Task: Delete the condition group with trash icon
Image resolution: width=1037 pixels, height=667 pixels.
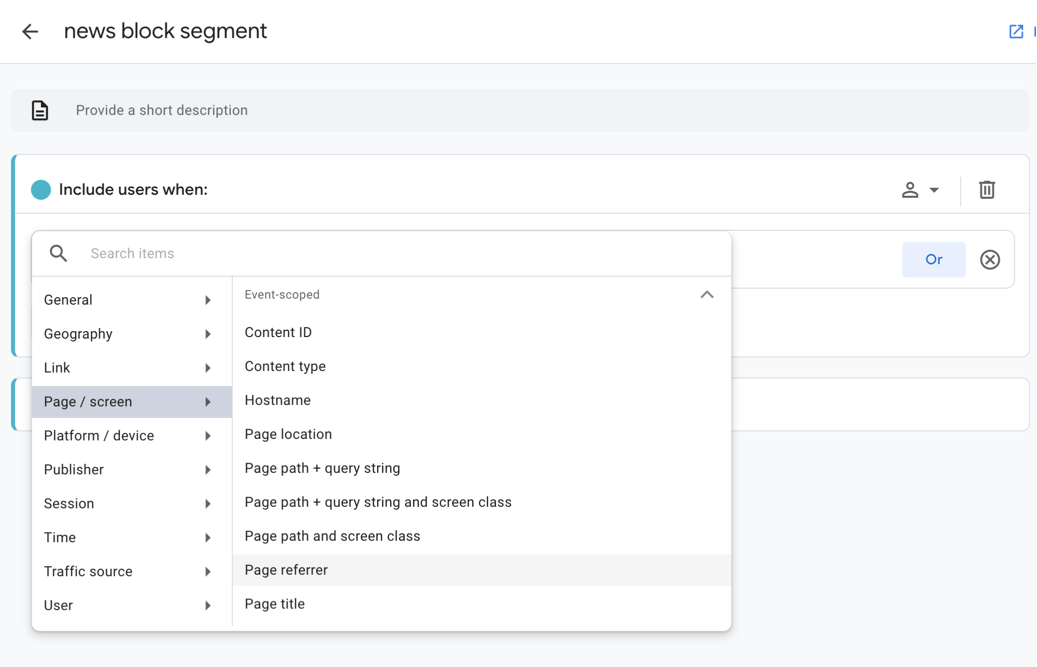Action: (x=987, y=190)
